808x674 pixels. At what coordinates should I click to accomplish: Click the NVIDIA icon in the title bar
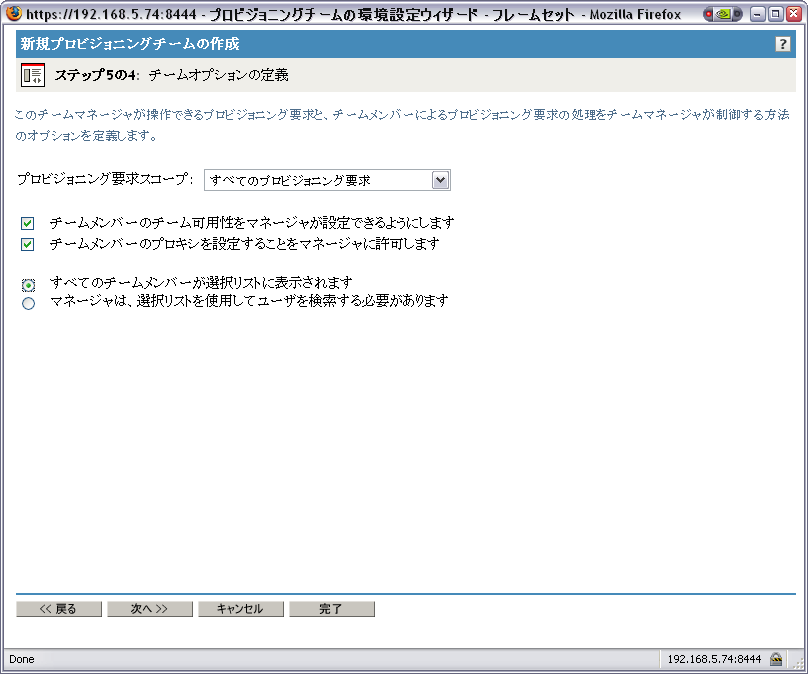click(x=723, y=14)
